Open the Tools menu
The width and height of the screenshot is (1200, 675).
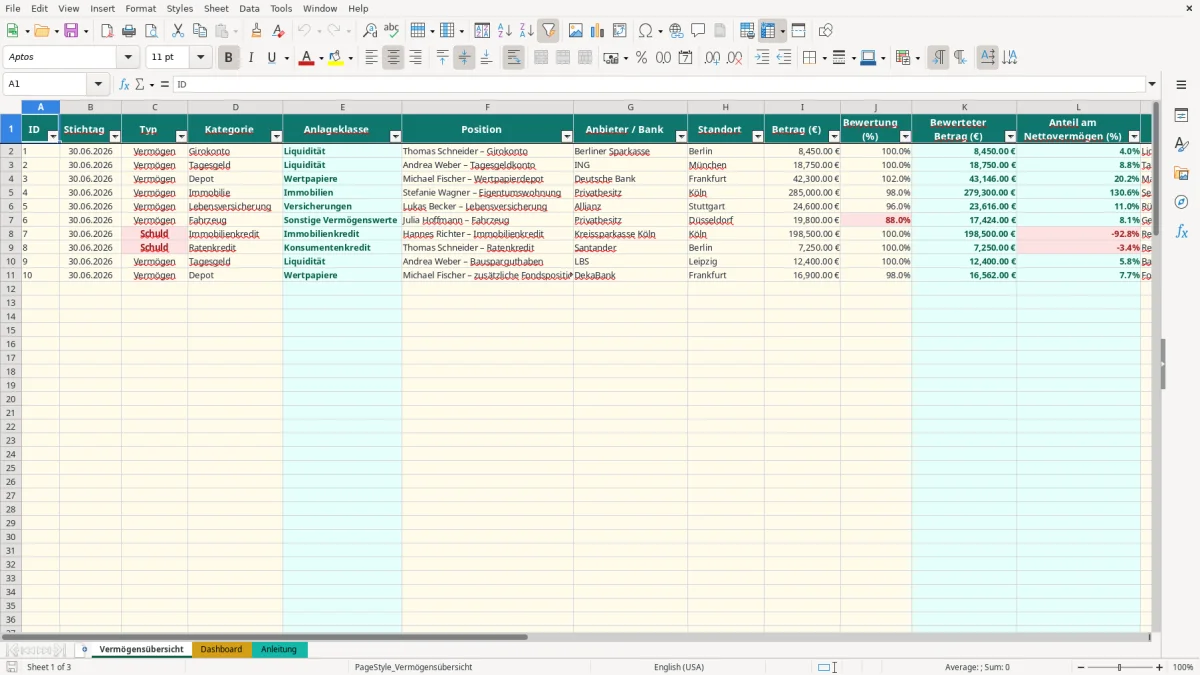pos(281,8)
